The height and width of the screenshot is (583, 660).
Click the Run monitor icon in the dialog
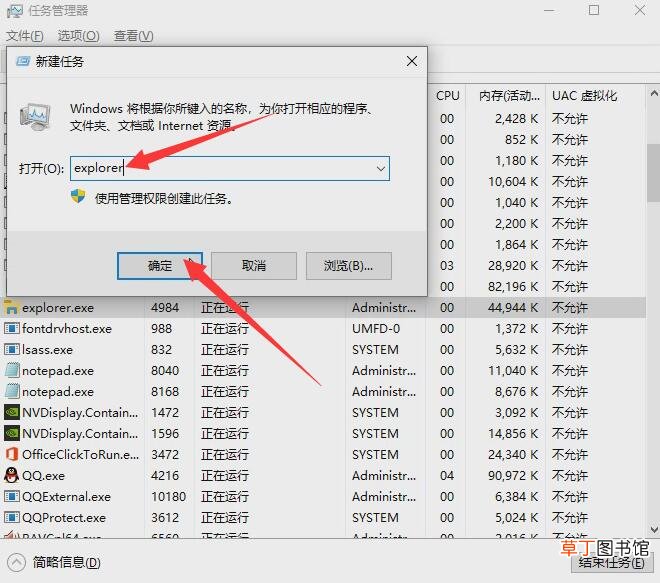pyautogui.click(x=35, y=117)
